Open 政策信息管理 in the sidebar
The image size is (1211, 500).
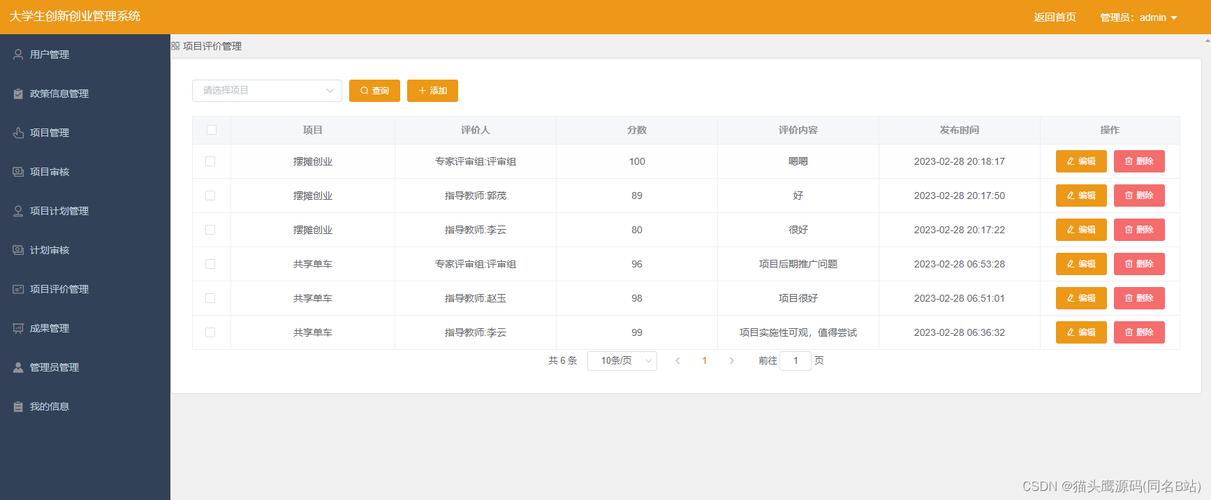coord(85,94)
